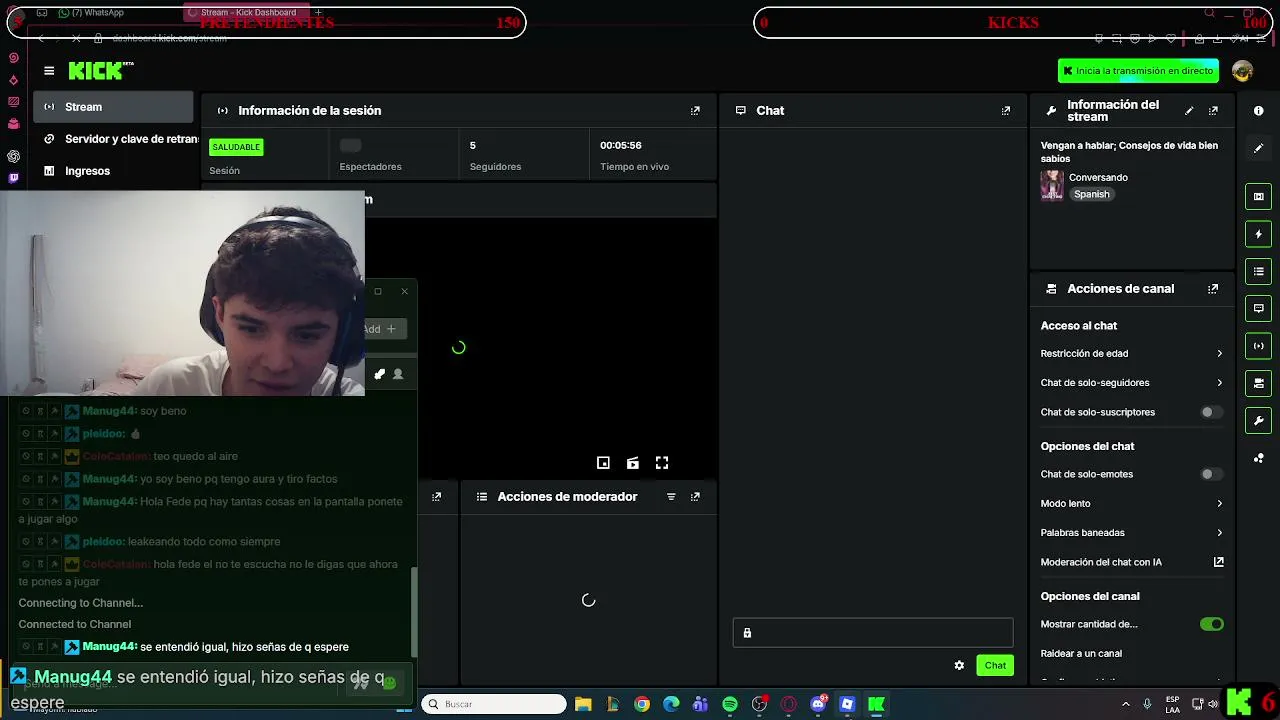Image resolution: width=1280 pixels, height=720 pixels.
Task: Toggle the chat panel icon in right rail
Action: pos(1259,308)
